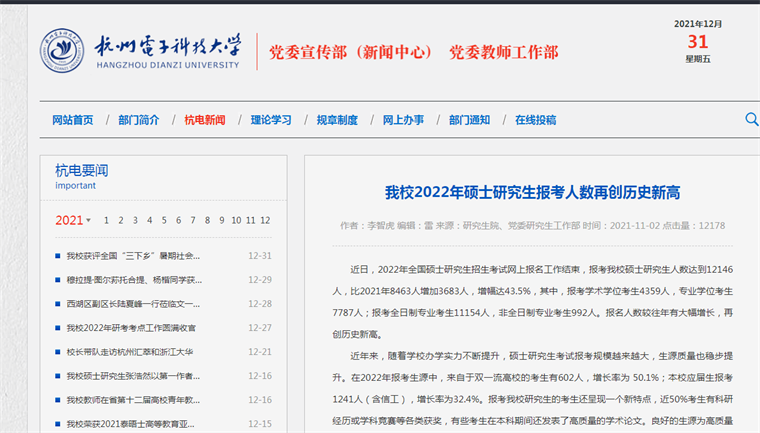760x433 pixels.
Task: Select 杭电新闻 navigation item
Action: pos(205,120)
